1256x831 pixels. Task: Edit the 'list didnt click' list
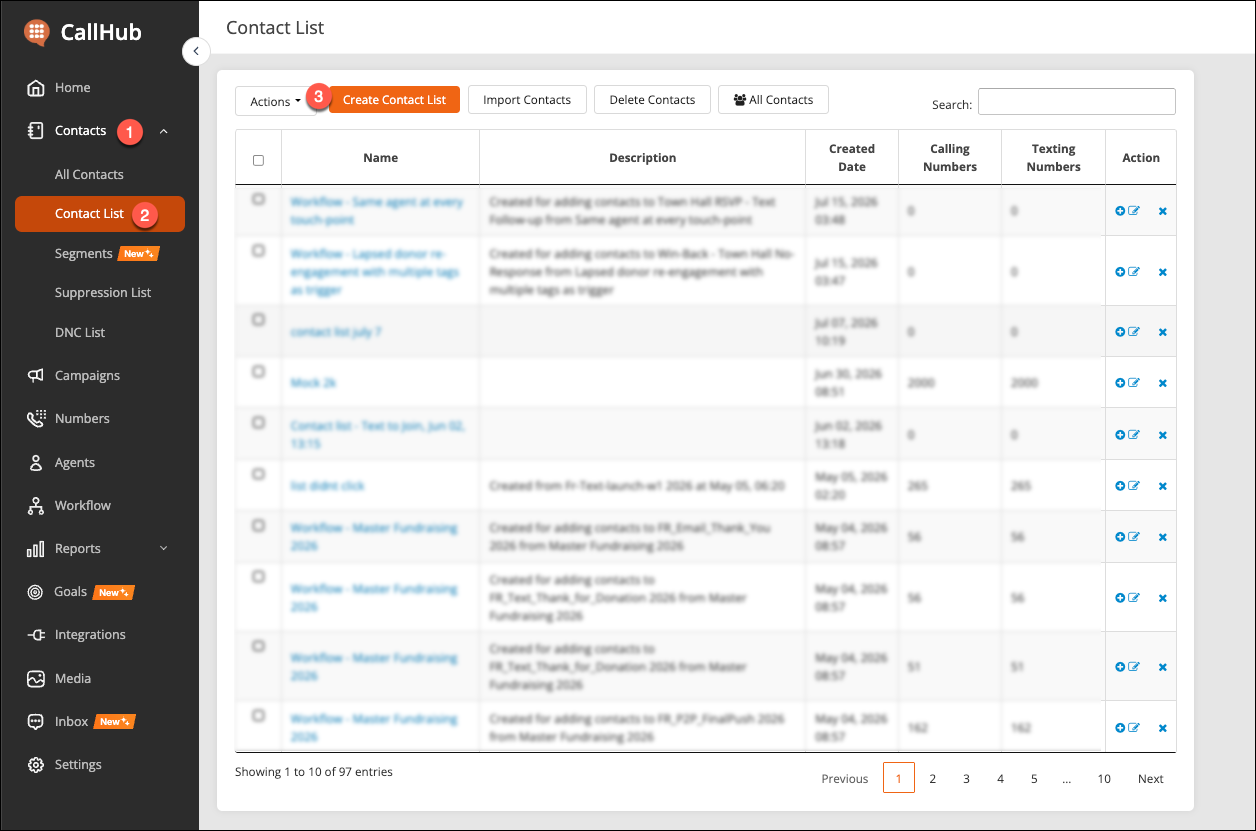[x=1134, y=486]
